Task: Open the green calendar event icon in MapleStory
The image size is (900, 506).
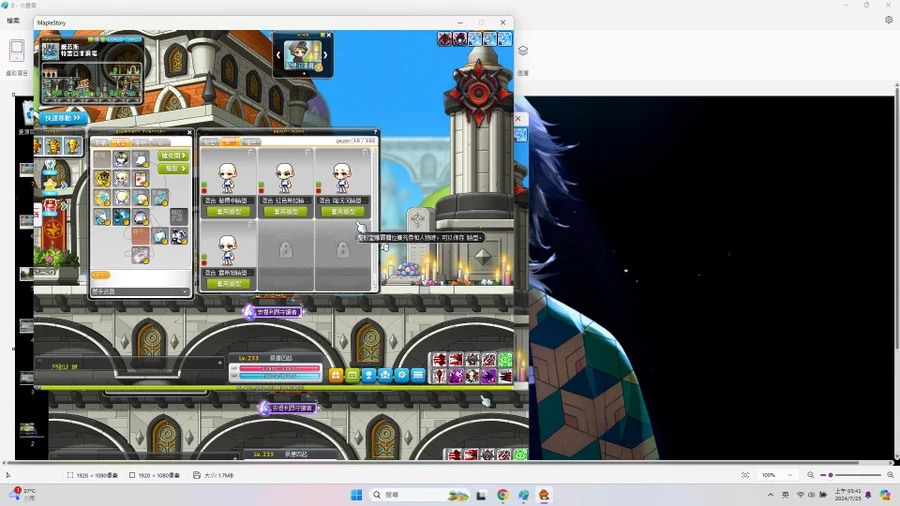Action: (352, 375)
